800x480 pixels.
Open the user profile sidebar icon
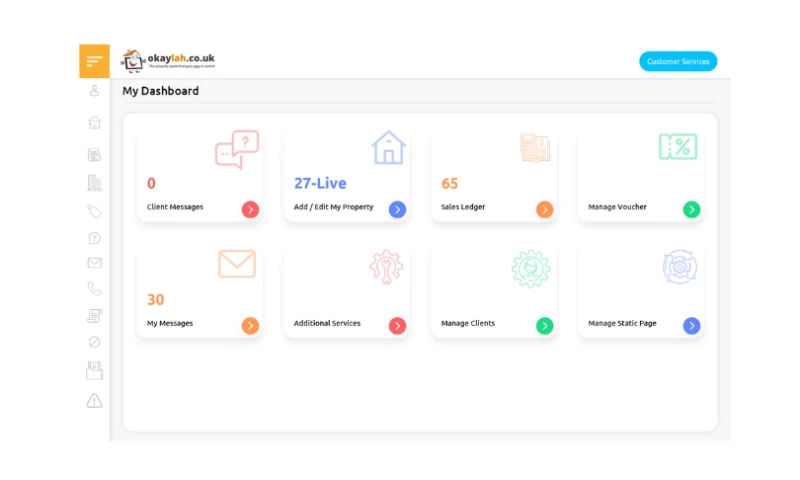click(94, 91)
